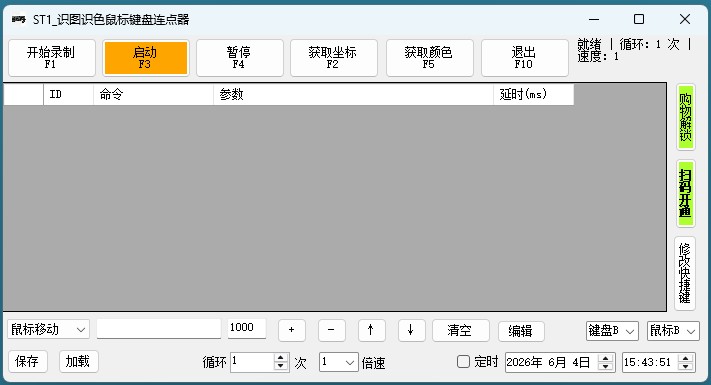Click the delay field showing 1000
Viewport: 711px width, 385px height.
coord(247,328)
